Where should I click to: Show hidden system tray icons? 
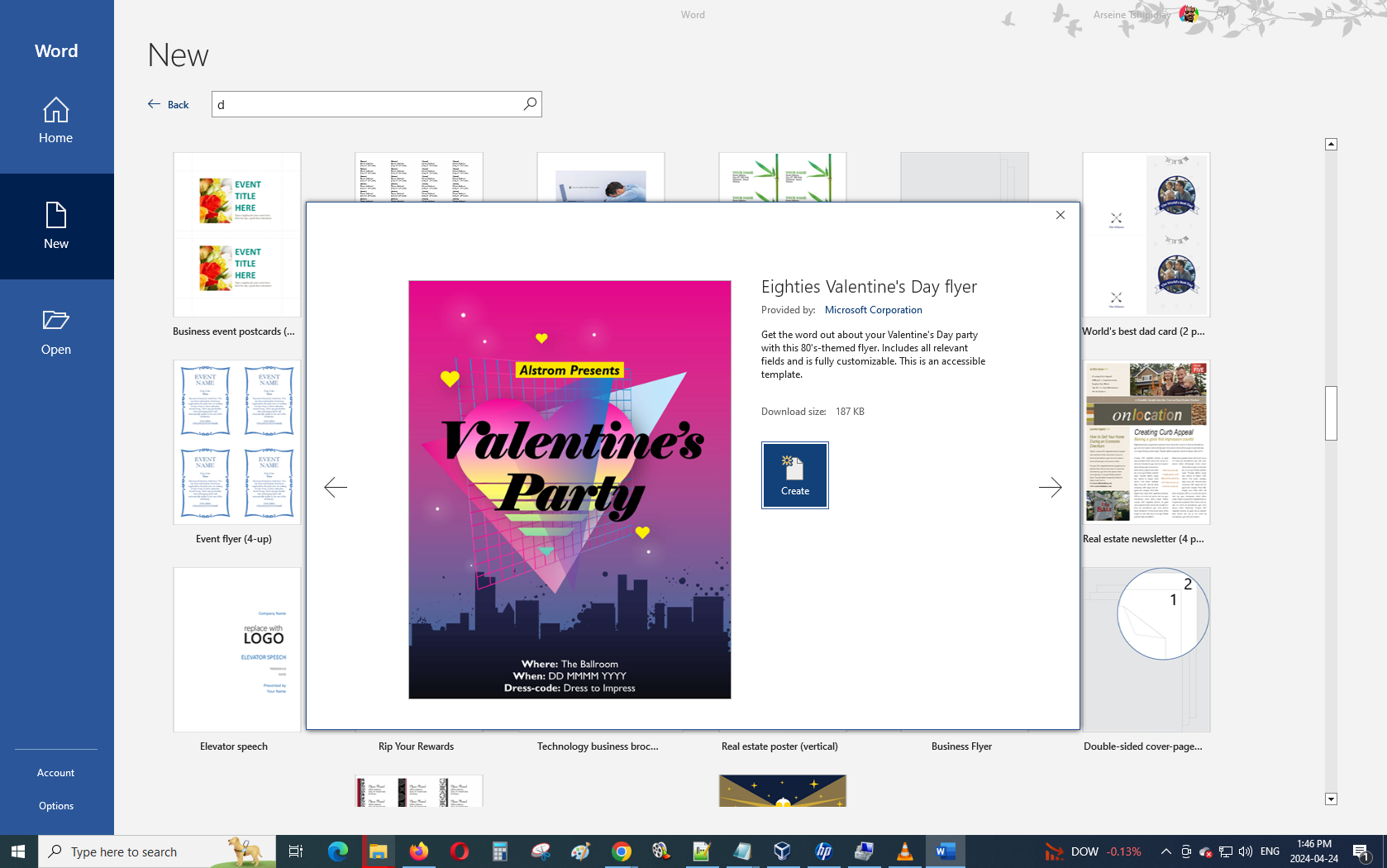(1165, 851)
